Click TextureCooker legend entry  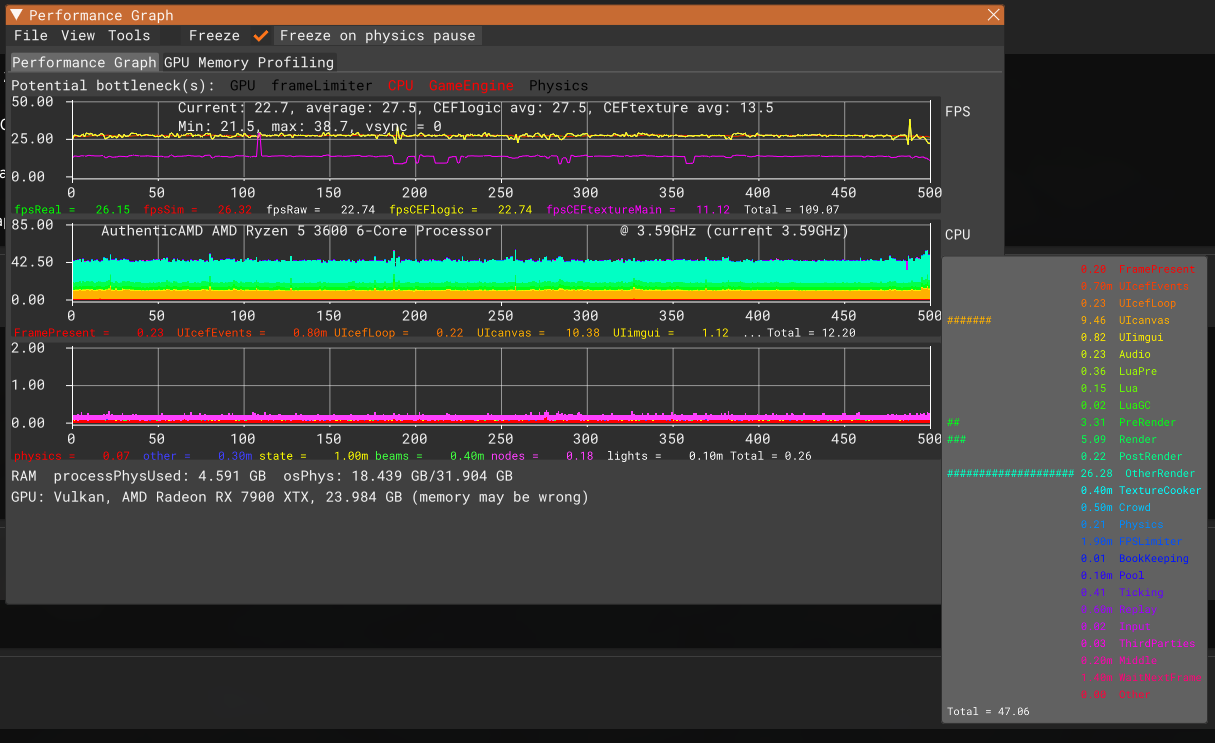[1141, 491]
